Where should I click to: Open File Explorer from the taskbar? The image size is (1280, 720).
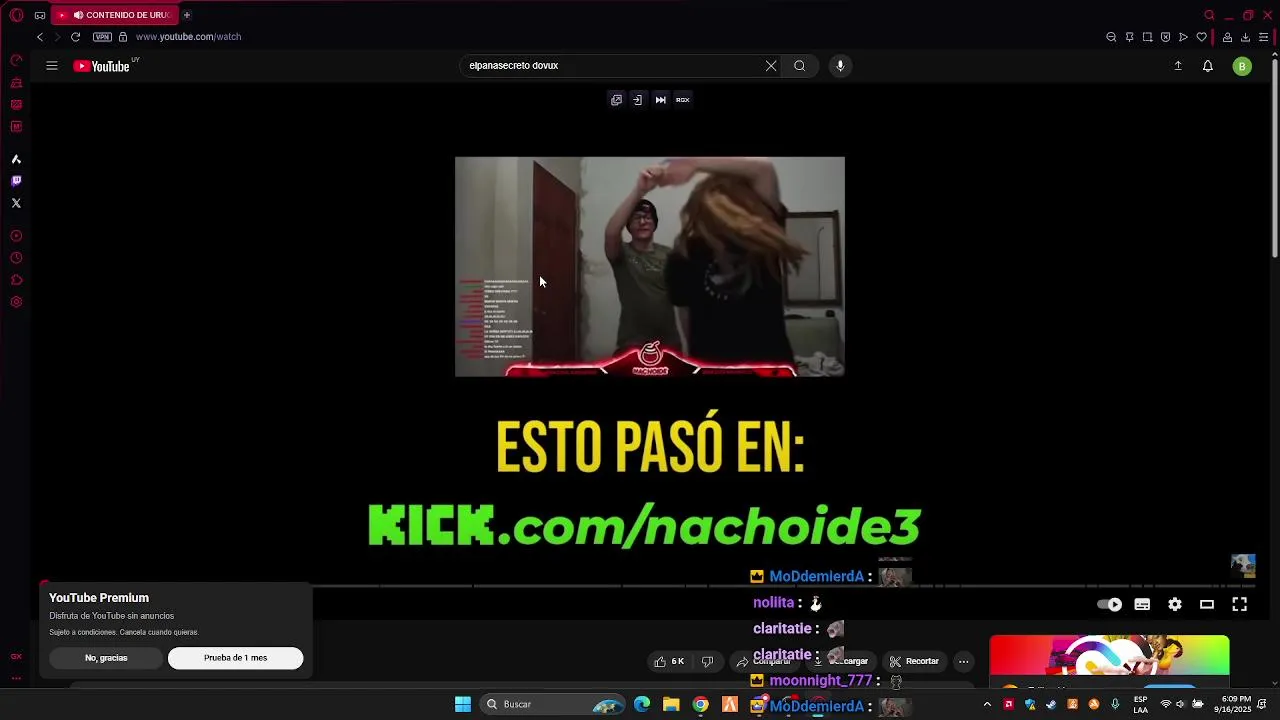[x=671, y=704]
